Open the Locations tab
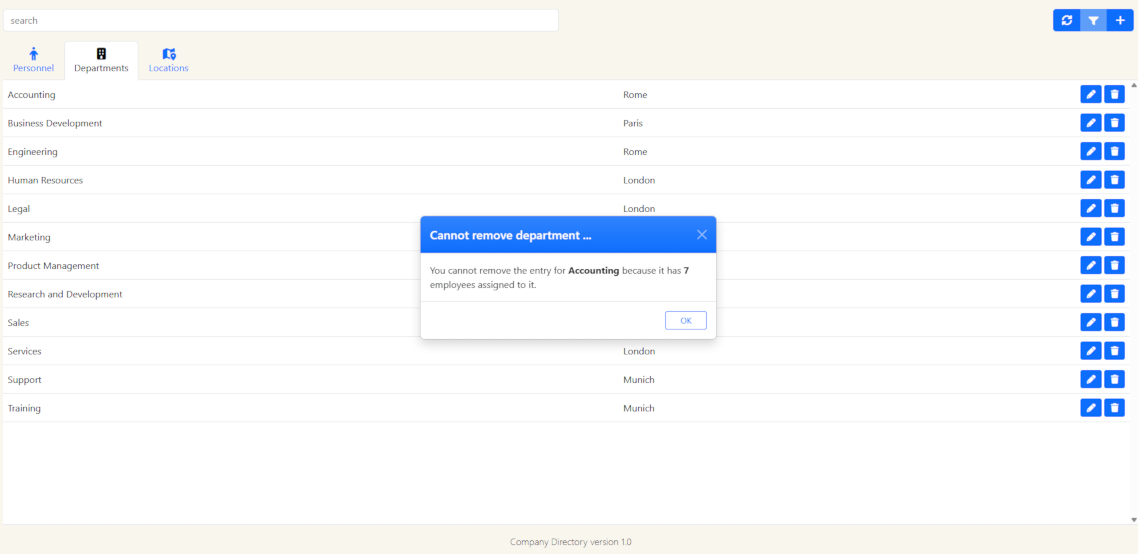The height and width of the screenshot is (554, 1138). [x=168, y=60]
